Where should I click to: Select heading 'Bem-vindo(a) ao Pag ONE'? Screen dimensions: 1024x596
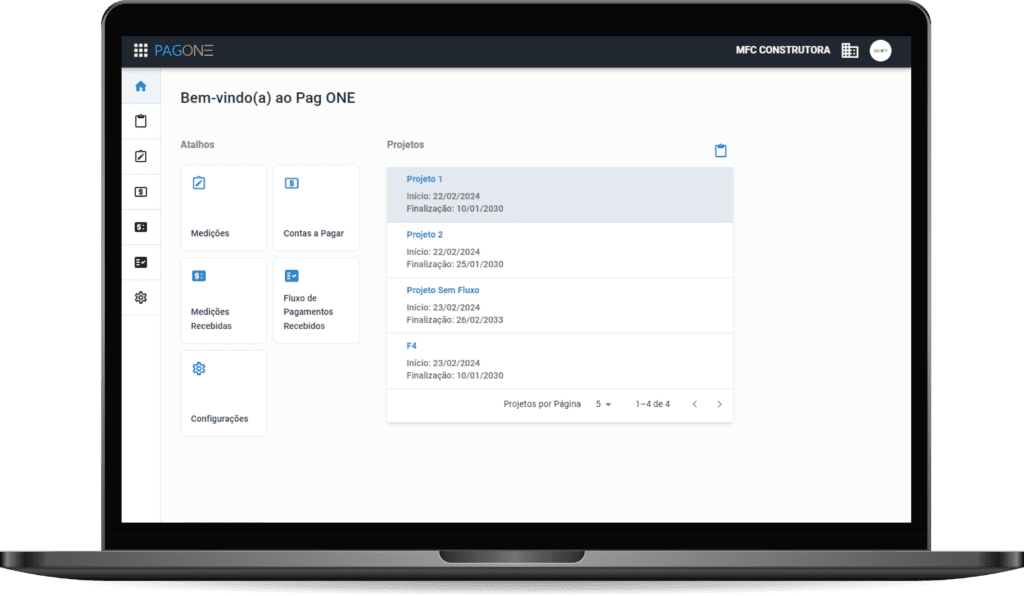tap(268, 98)
